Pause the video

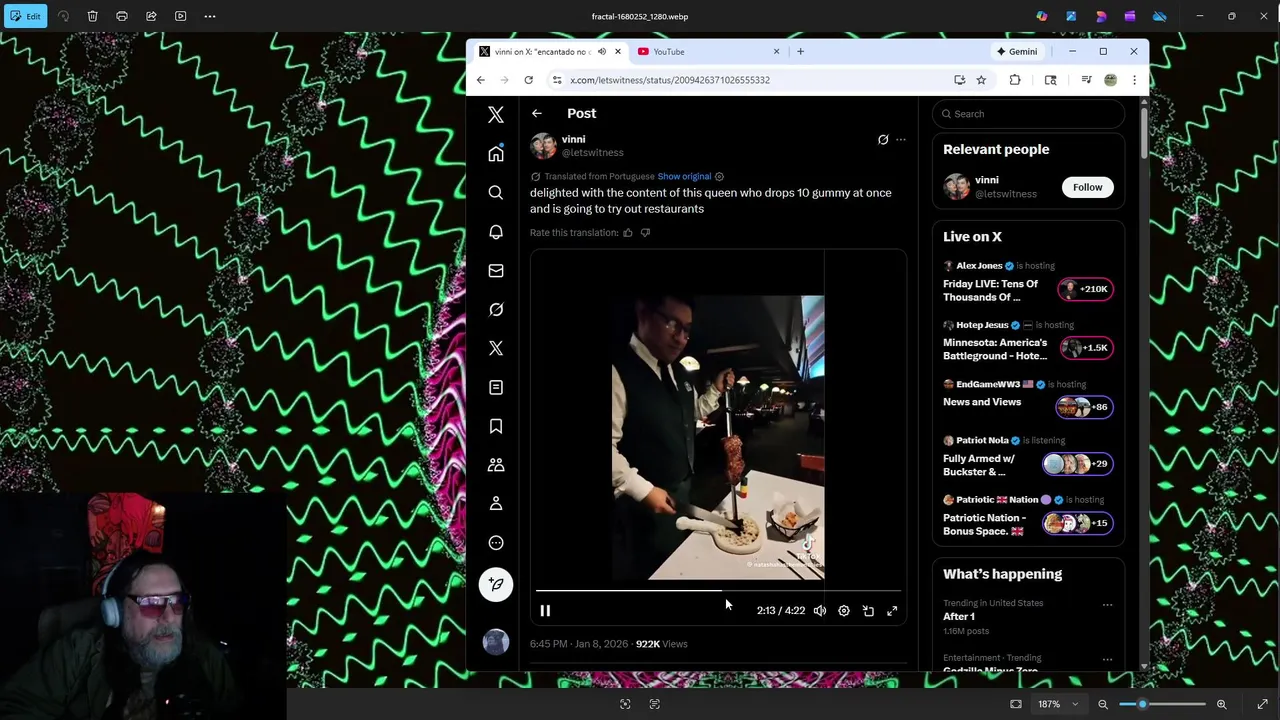tap(545, 611)
